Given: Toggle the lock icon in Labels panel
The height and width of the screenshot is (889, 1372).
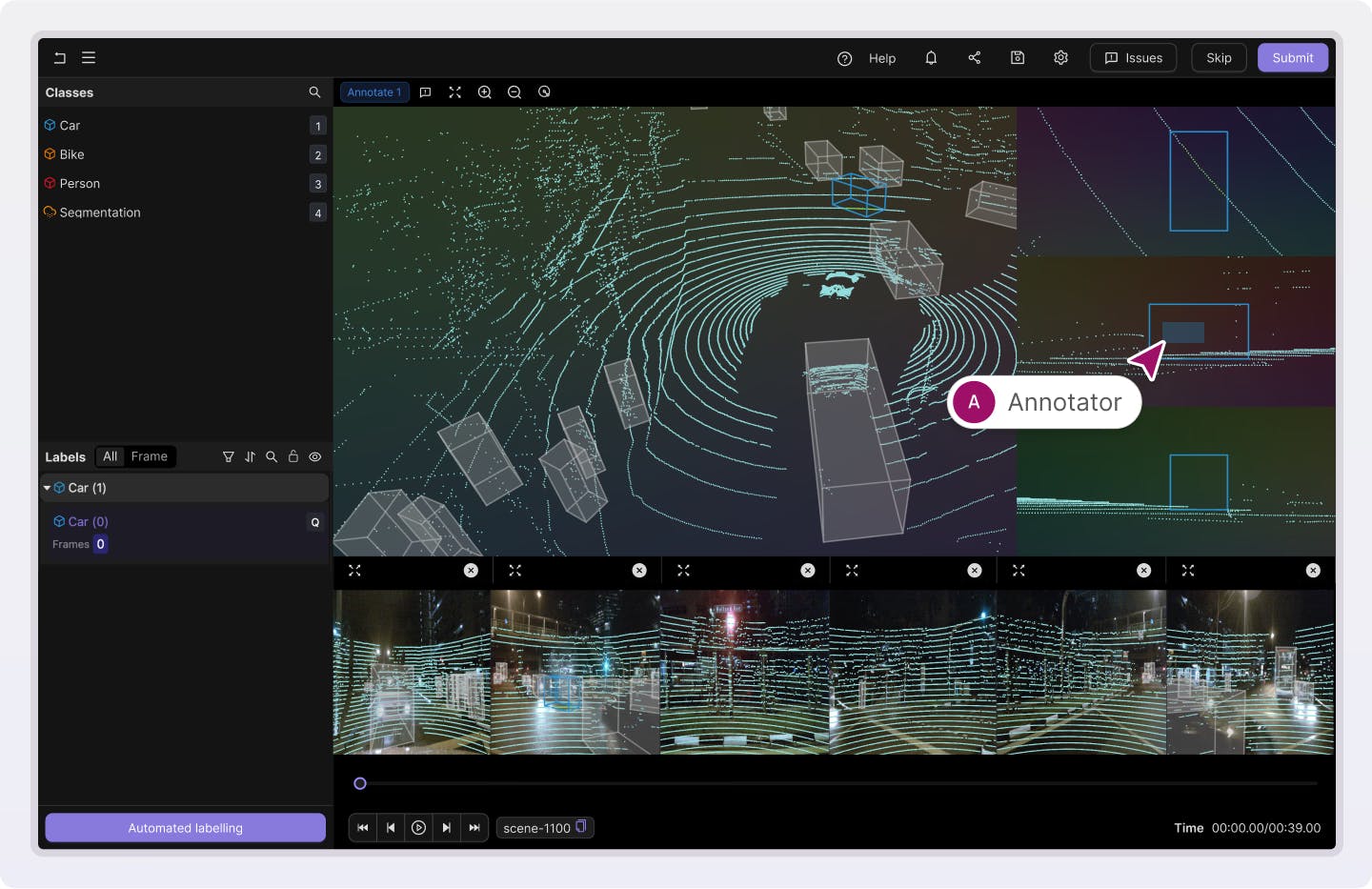Looking at the screenshot, I should point(293,457).
